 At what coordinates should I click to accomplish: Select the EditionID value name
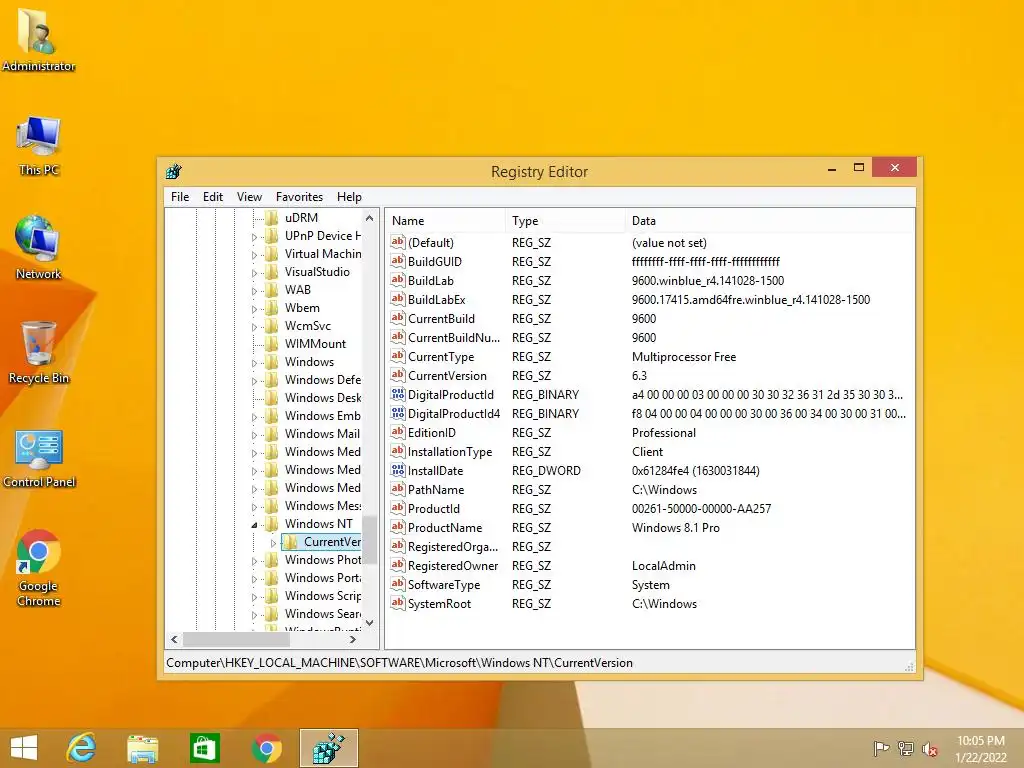(x=432, y=432)
